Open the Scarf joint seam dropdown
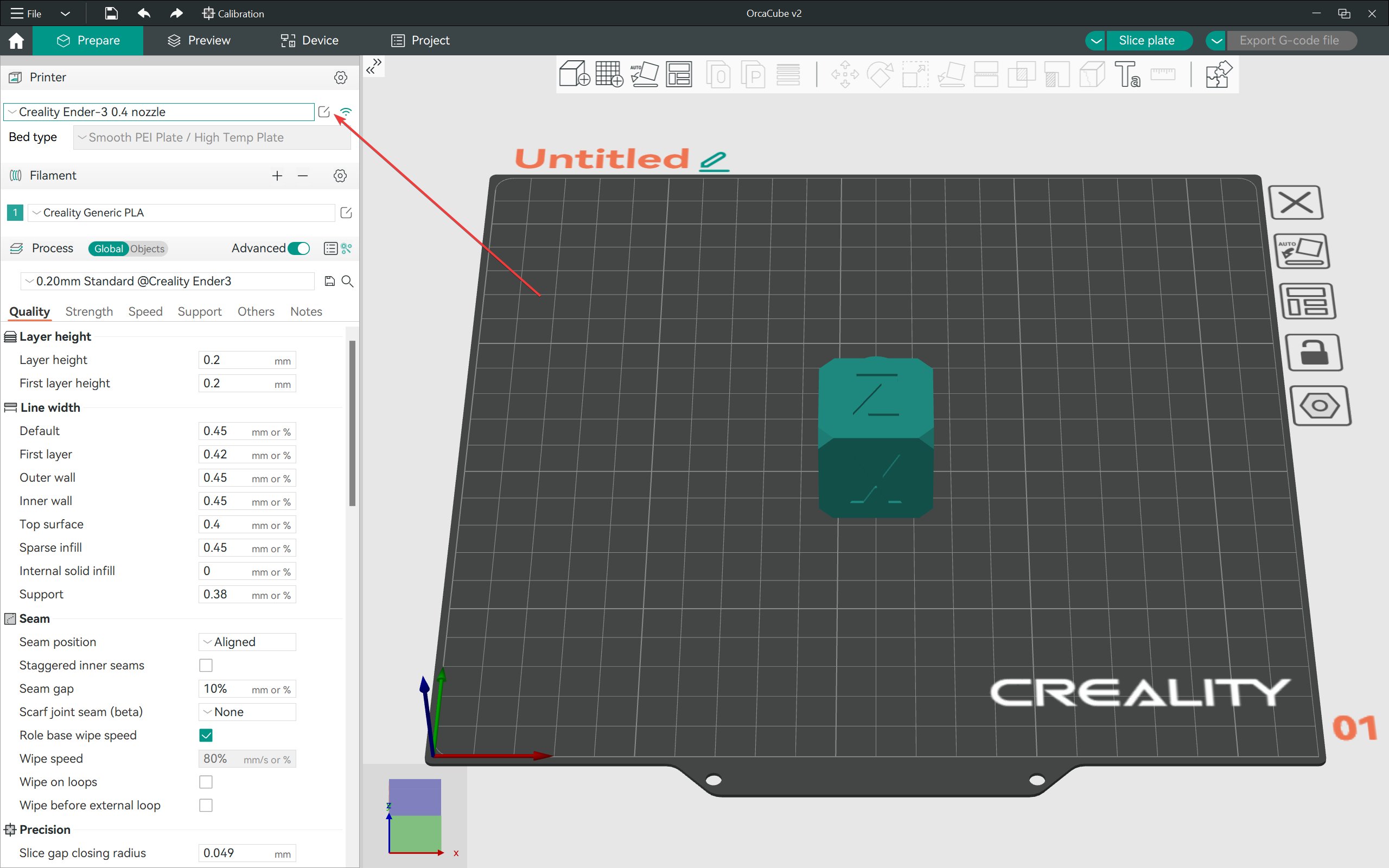The image size is (1389, 868). click(247, 712)
